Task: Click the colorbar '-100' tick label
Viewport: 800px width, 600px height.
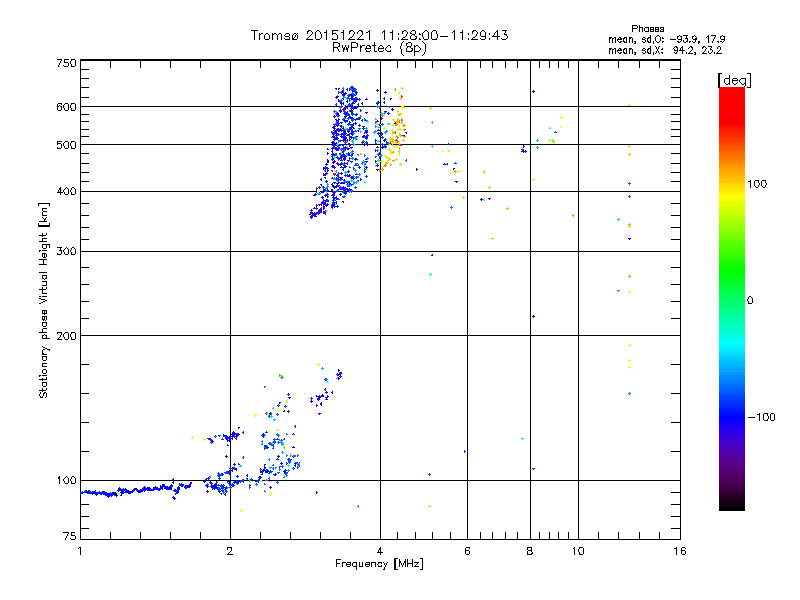Action: click(x=761, y=417)
